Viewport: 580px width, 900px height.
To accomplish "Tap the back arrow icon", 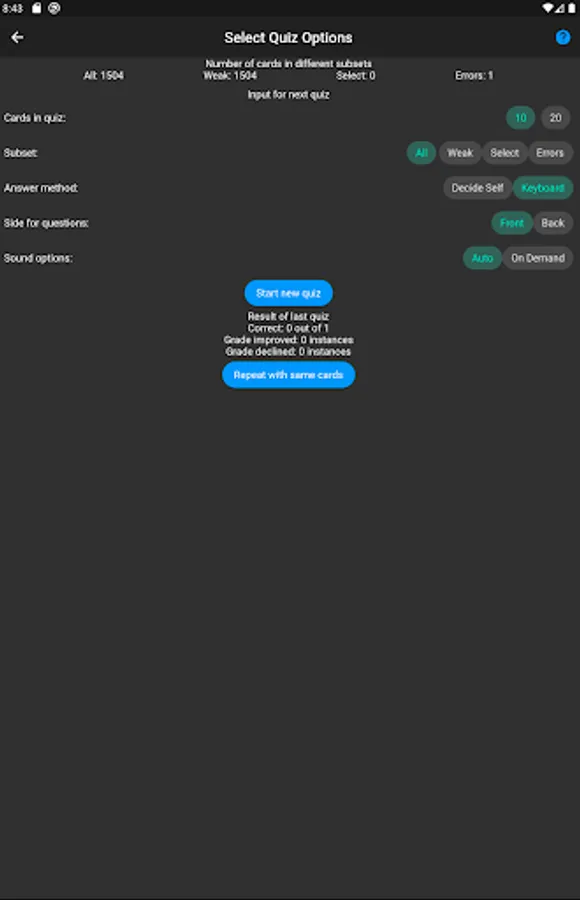I will coord(17,37).
